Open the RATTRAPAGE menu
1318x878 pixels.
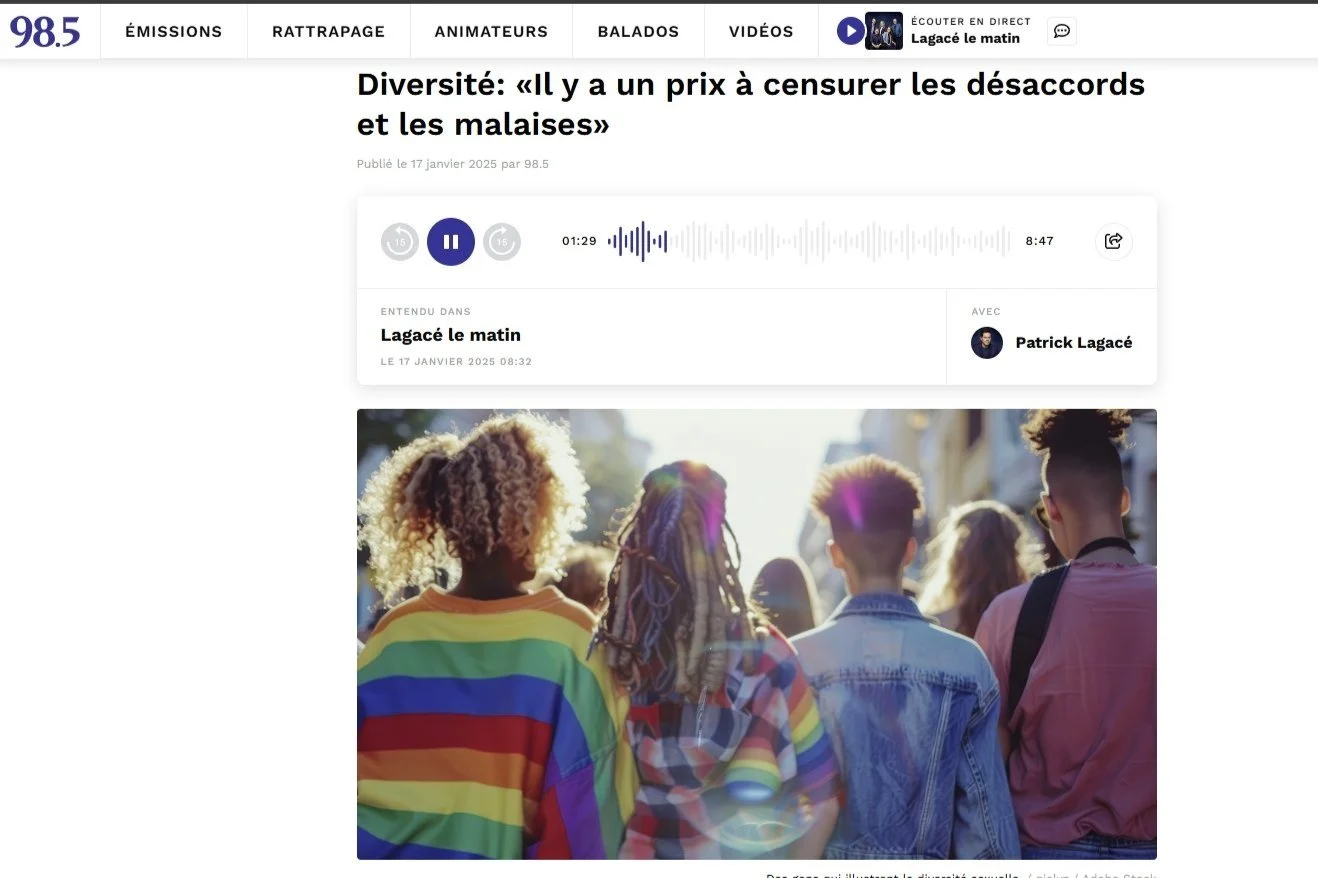(x=328, y=31)
